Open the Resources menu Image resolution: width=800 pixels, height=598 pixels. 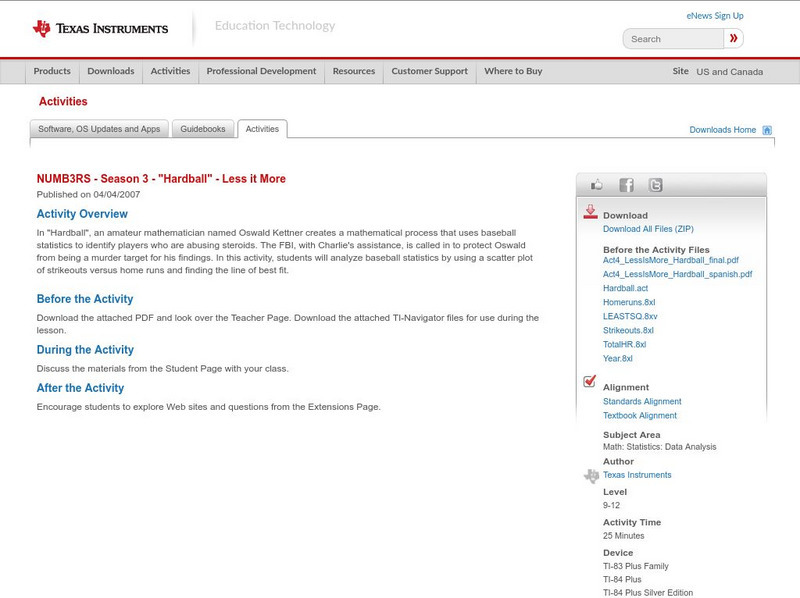tap(354, 71)
